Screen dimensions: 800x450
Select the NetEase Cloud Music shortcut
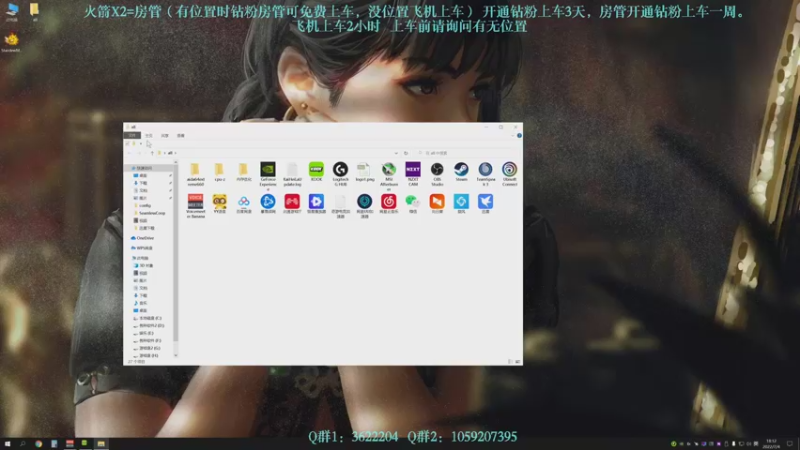click(x=389, y=204)
